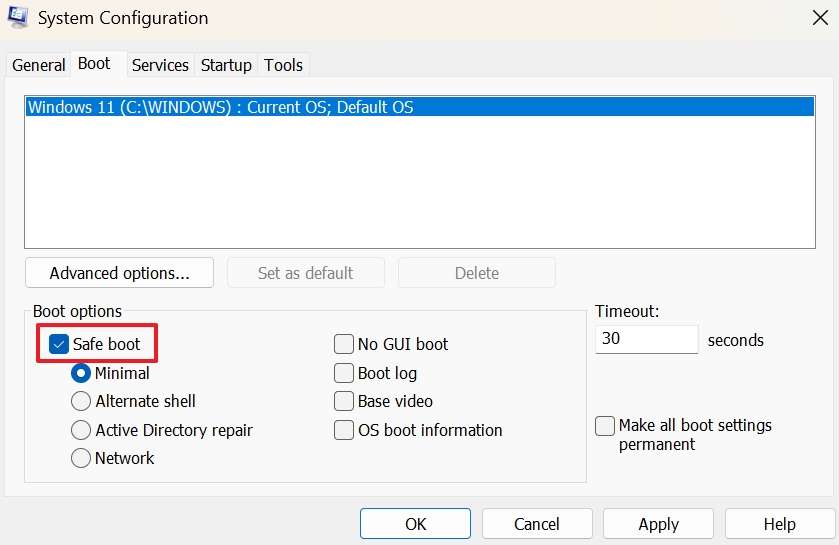Open the Tools tab
839x545 pixels.
(x=283, y=65)
